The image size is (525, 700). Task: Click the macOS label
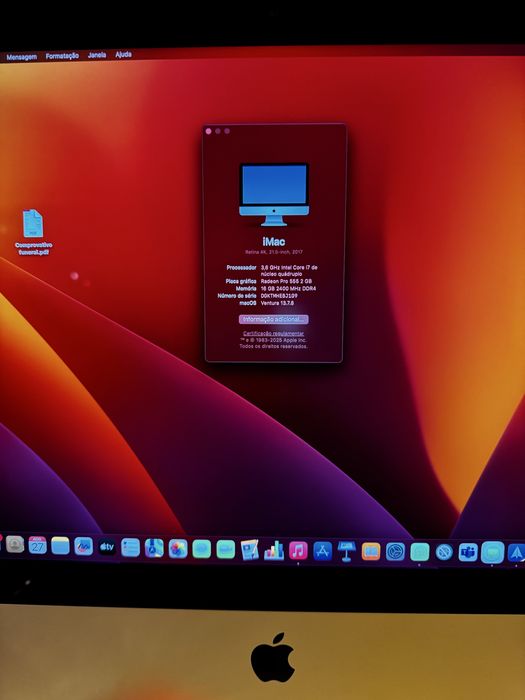click(x=248, y=303)
